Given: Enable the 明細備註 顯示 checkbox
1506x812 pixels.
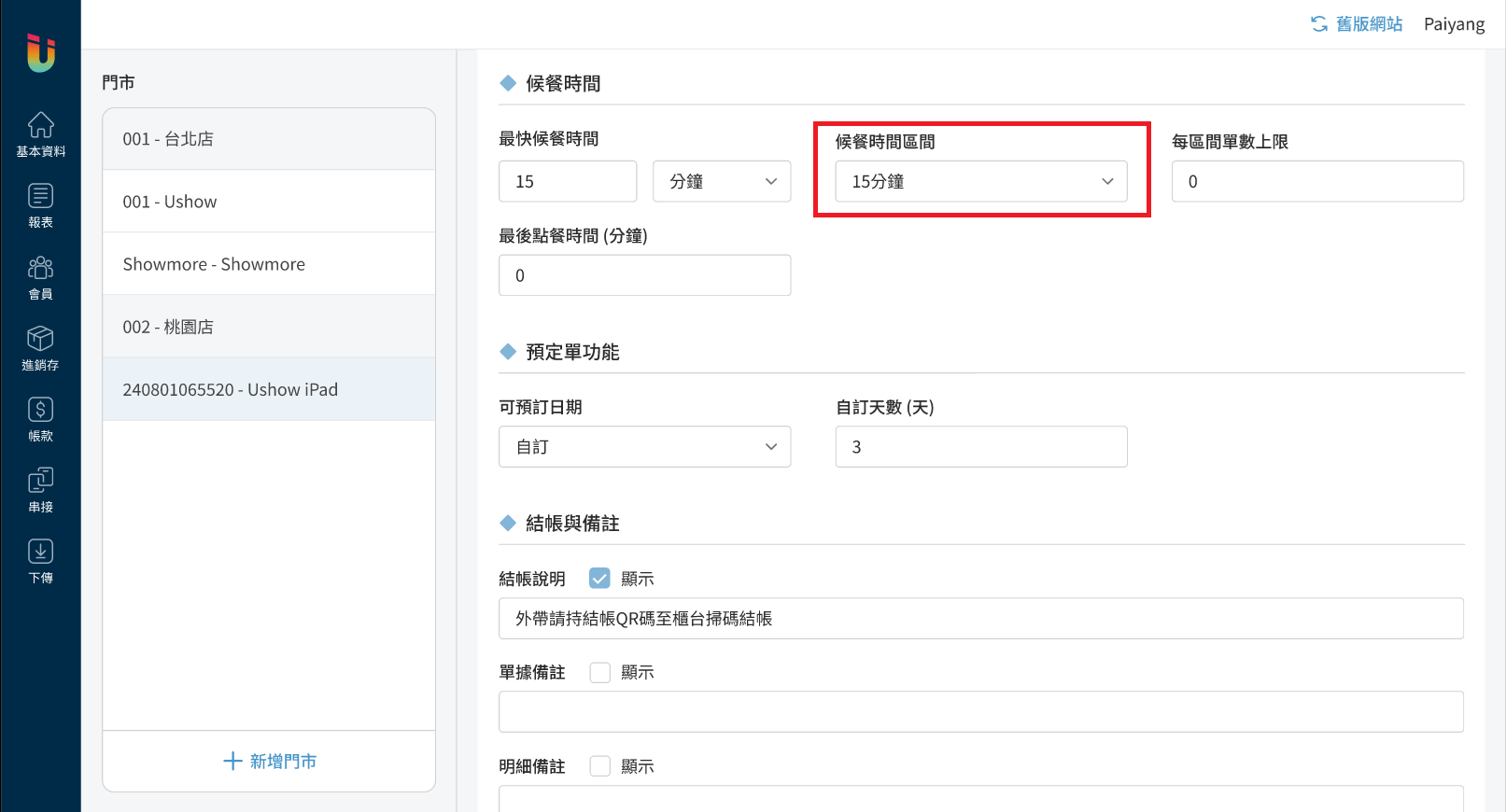Looking at the screenshot, I should 599,766.
